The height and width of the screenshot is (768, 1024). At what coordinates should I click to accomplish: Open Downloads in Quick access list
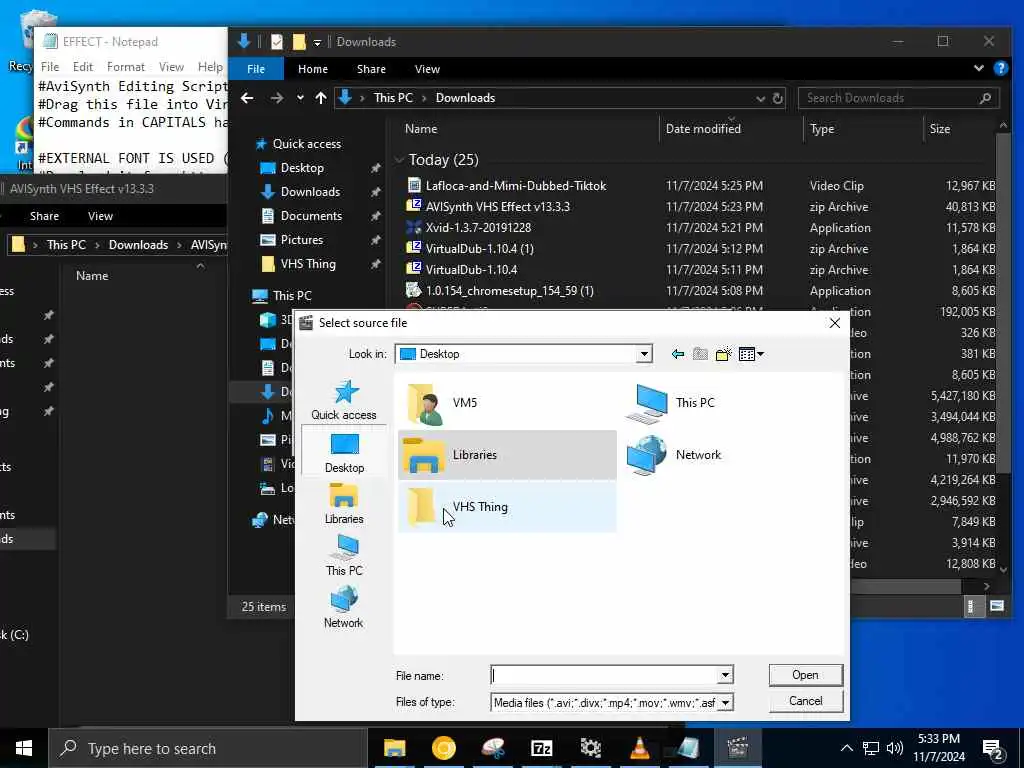click(x=310, y=192)
